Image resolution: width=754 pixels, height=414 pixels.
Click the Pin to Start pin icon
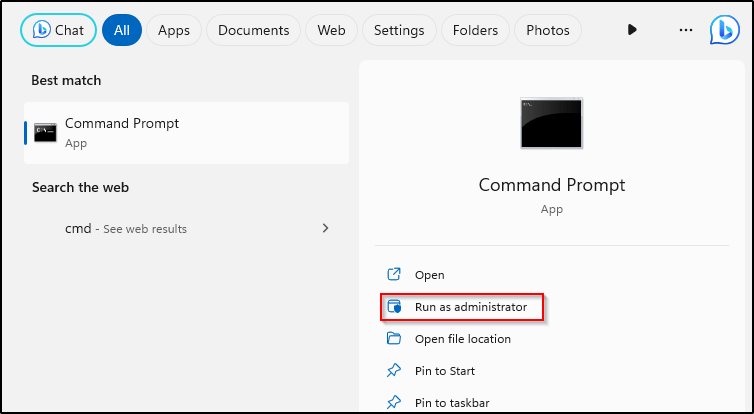394,371
